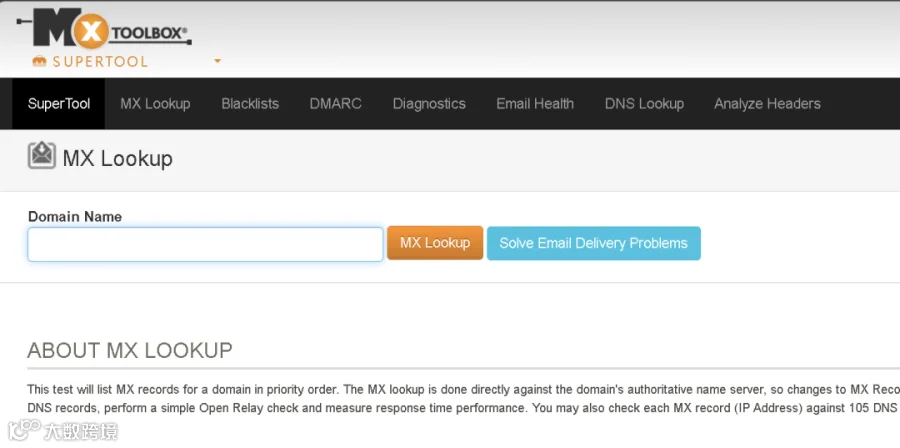The height and width of the screenshot is (448, 900).
Task: Open the MX Lookup nav tab
Action: (x=155, y=104)
